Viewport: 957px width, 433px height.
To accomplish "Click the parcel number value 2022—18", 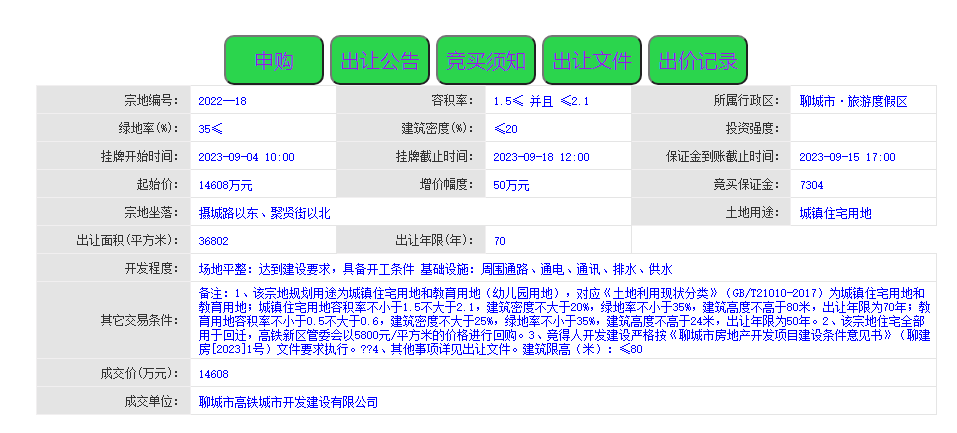I will 222,101.
